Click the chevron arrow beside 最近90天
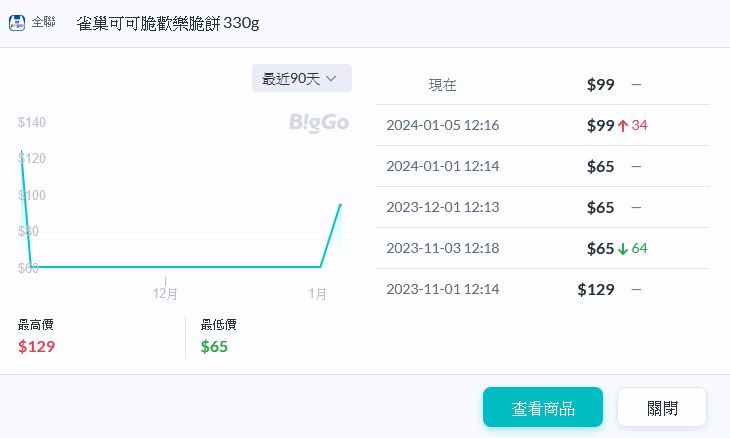This screenshot has width=730, height=438. click(x=331, y=78)
